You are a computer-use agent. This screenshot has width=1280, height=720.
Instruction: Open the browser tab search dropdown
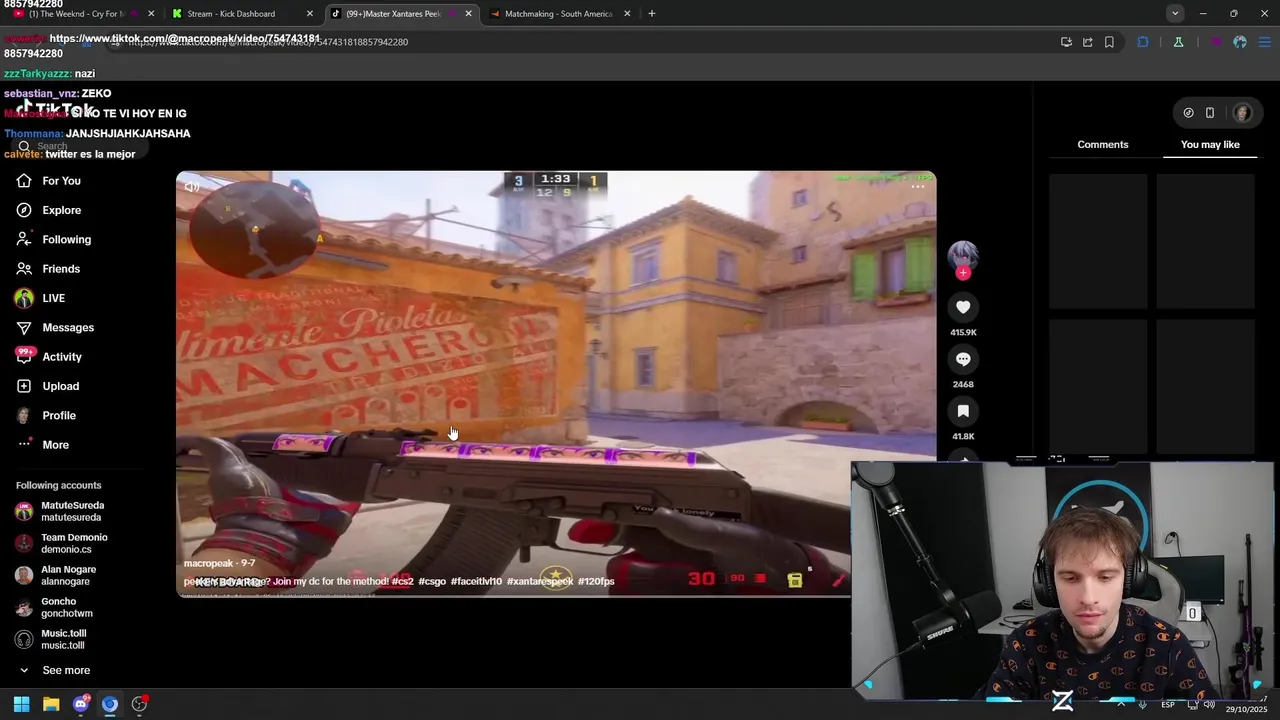click(1175, 13)
